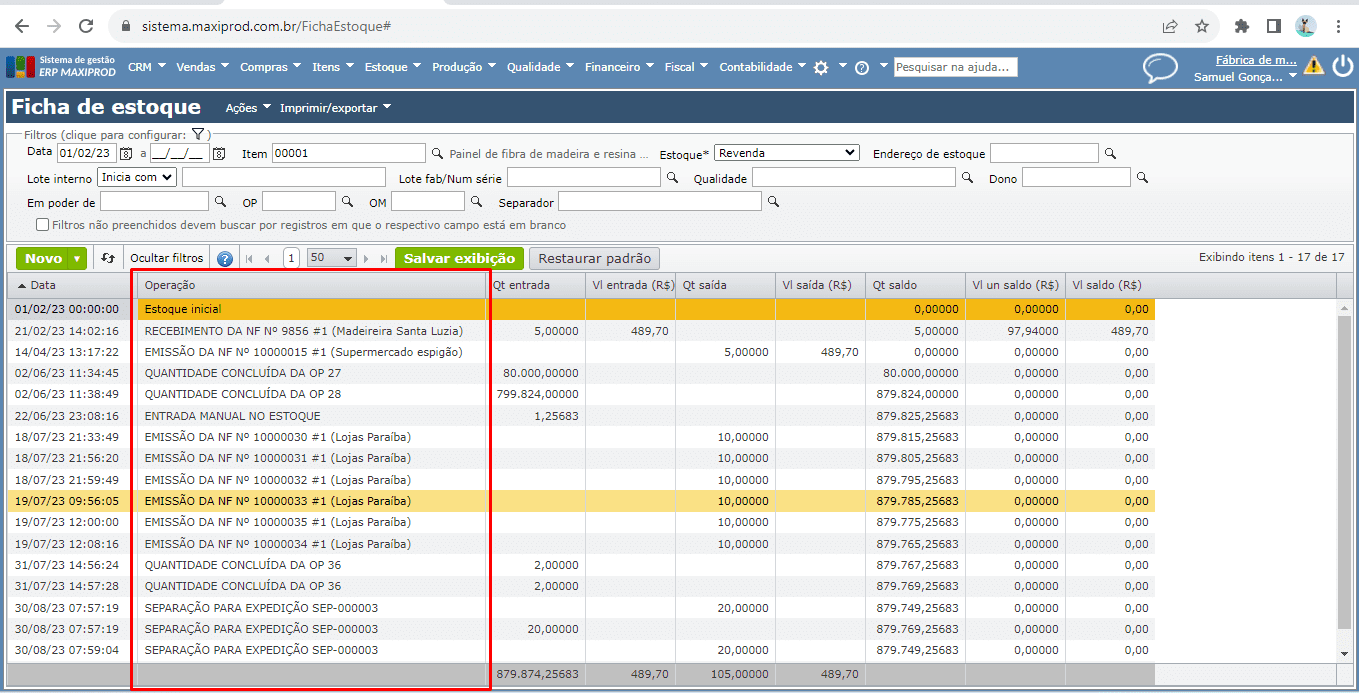Open the chat messages speech bubble icon
1359x693 pixels.
[x=1160, y=68]
